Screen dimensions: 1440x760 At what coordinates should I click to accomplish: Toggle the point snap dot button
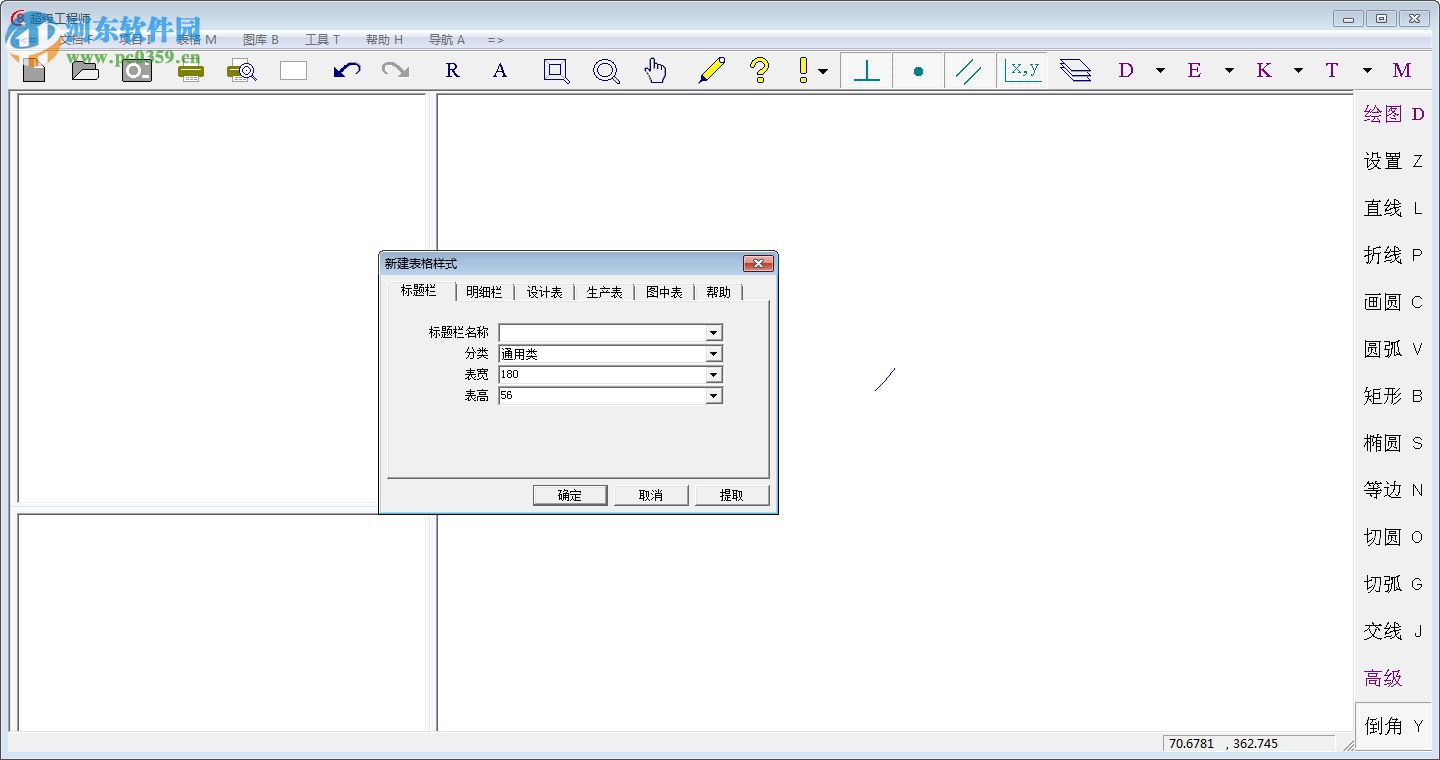click(x=918, y=70)
